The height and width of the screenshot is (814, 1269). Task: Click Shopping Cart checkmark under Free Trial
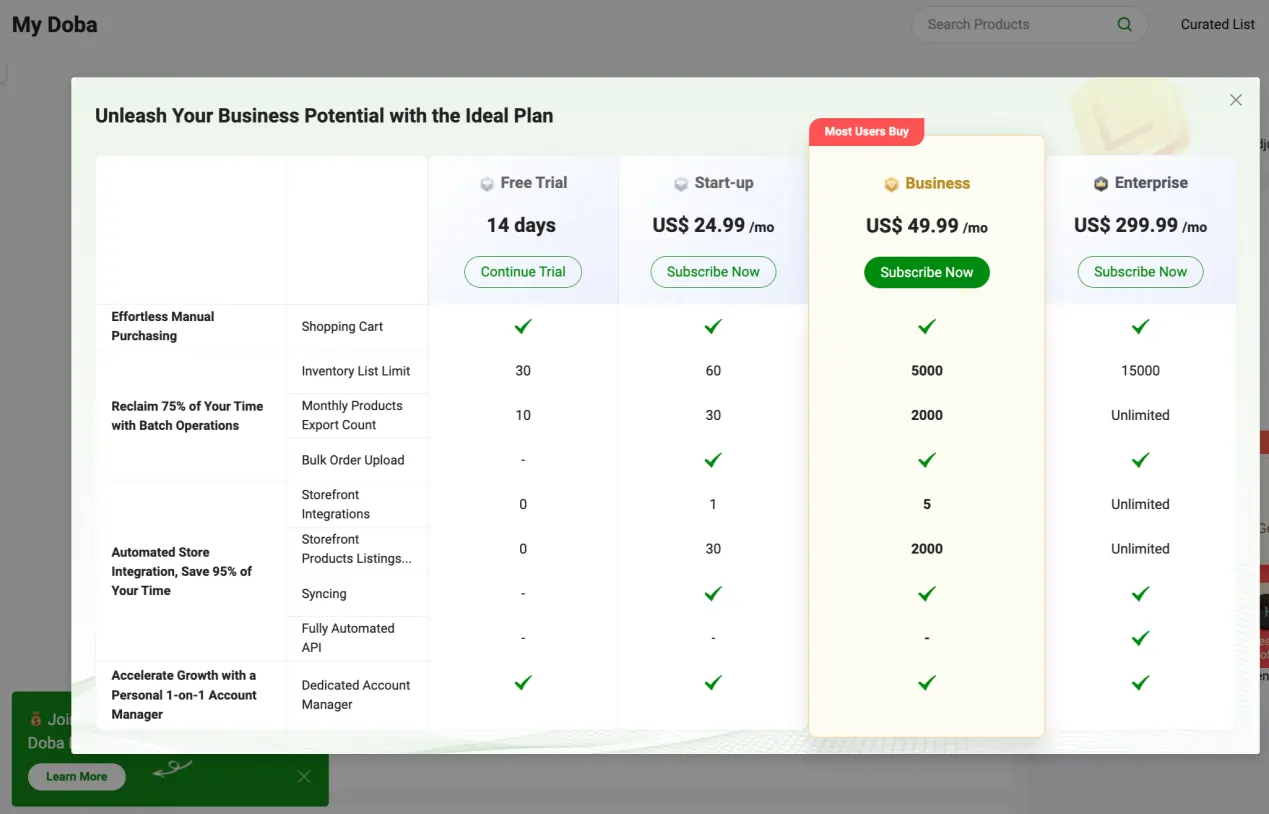(523, 326)
